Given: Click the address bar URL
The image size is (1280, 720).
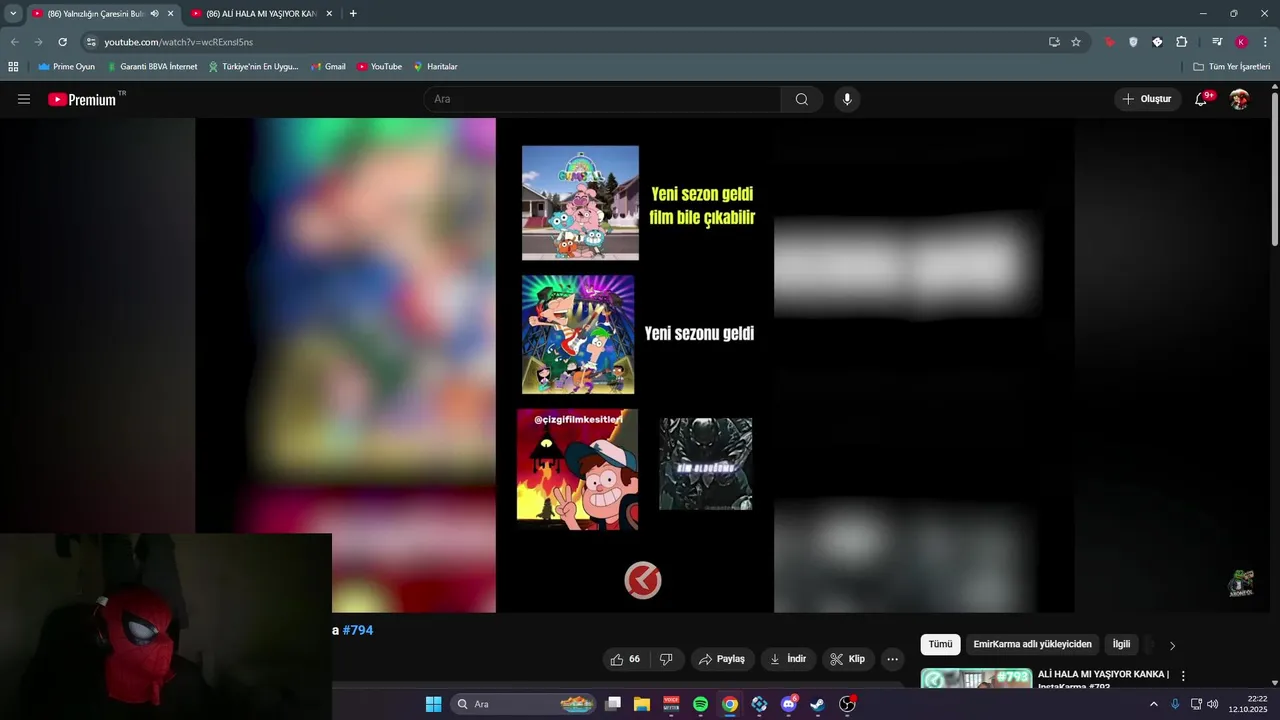Looking at the screenshot, I should point(179,42).
